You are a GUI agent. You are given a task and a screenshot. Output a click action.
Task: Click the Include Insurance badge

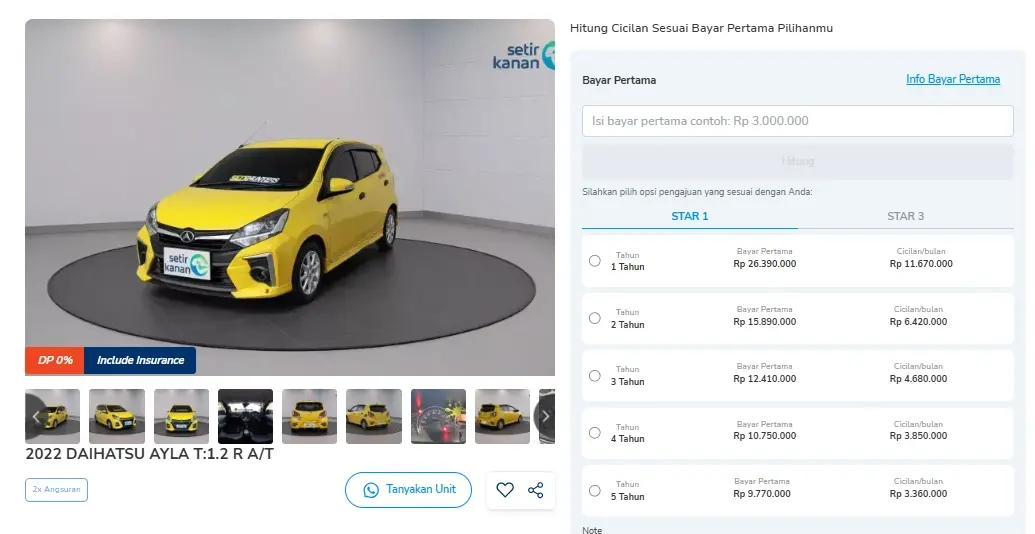coord(140,360)
